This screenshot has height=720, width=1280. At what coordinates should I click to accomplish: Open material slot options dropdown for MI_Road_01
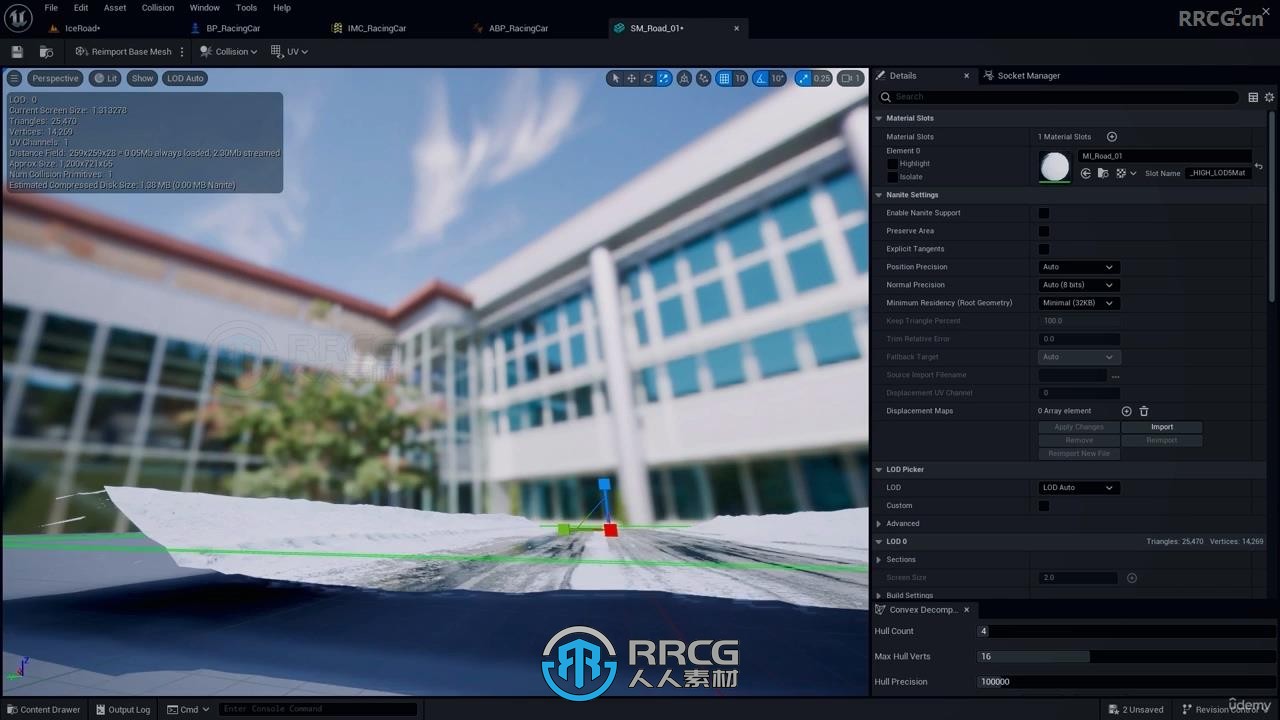pyautogui.click(x=1125, y=173)
